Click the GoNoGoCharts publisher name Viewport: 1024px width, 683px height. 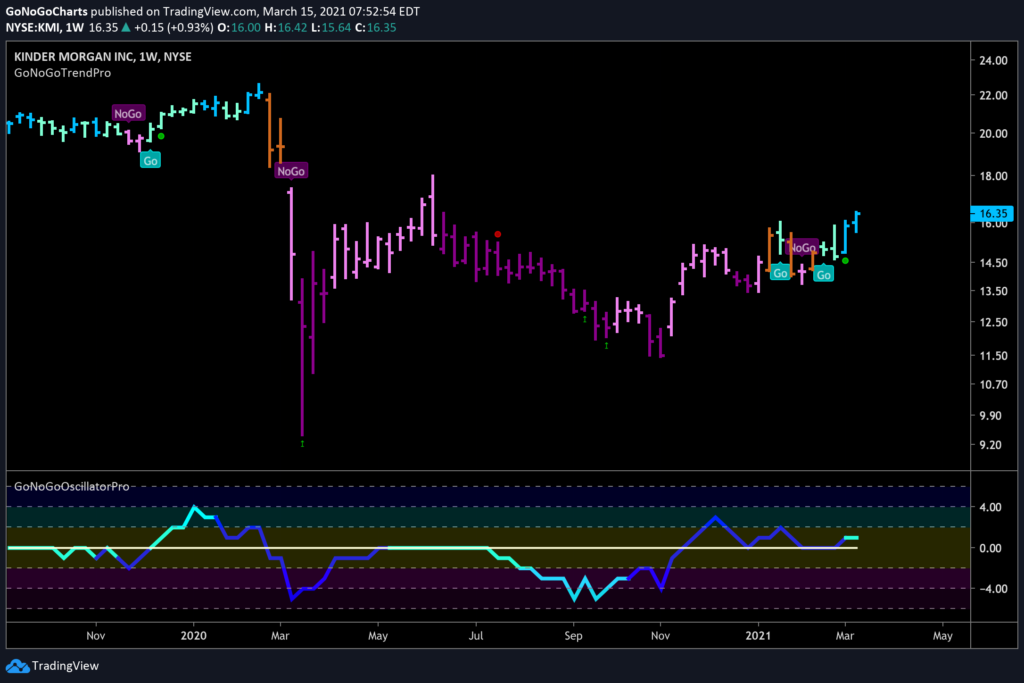pyautogui.click(x=46, y=12)
